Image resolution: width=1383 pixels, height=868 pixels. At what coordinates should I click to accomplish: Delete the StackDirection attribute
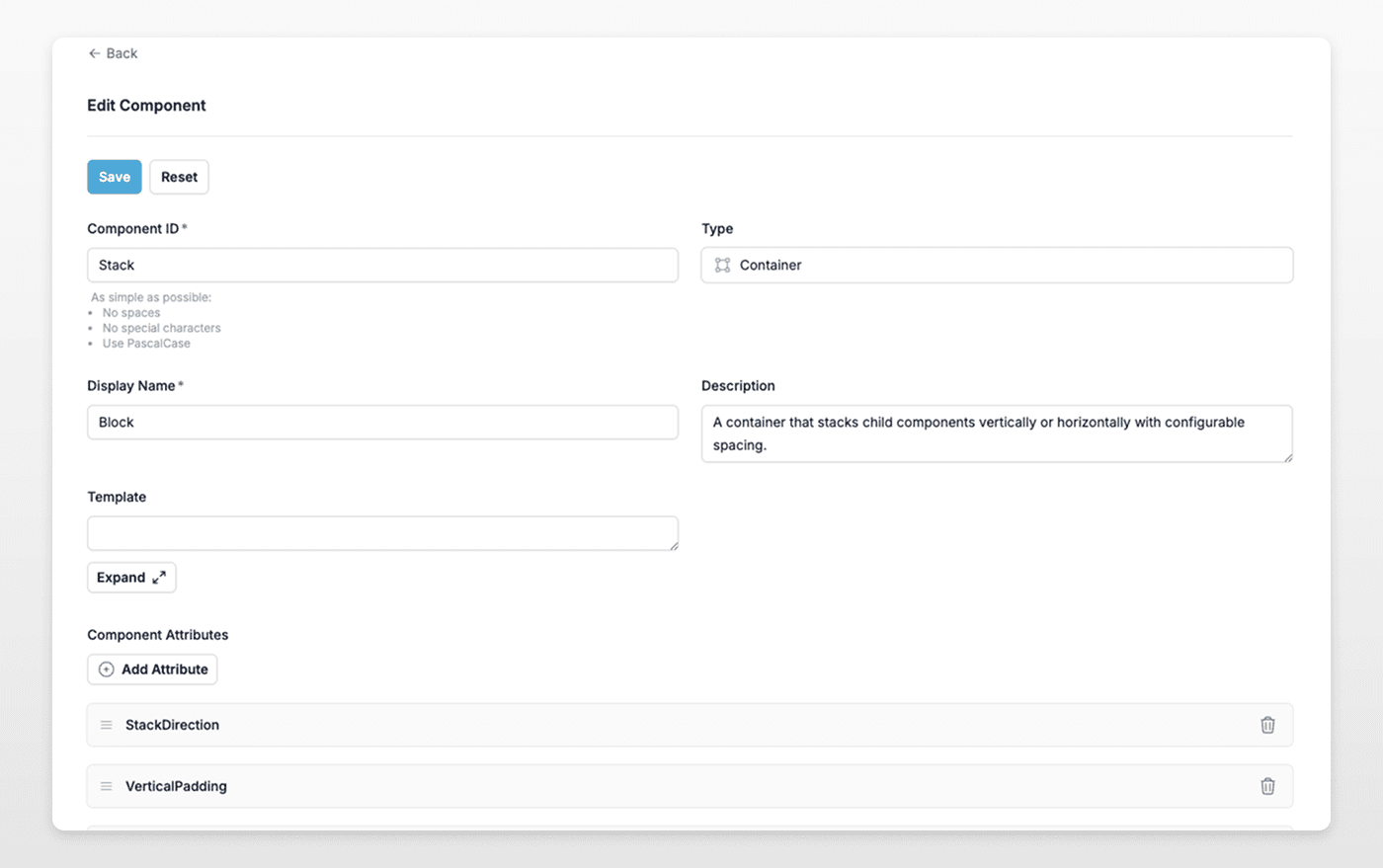pyautogui.click(x=1267, y=725)
